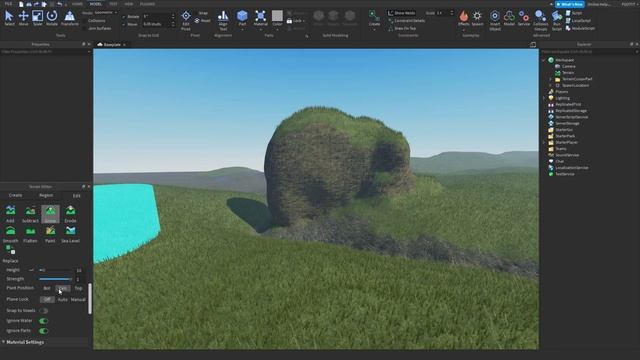Viewport: 640px width, 360px height.
Task: Toggle the Collisions checkbox
Action: point(84,21)
